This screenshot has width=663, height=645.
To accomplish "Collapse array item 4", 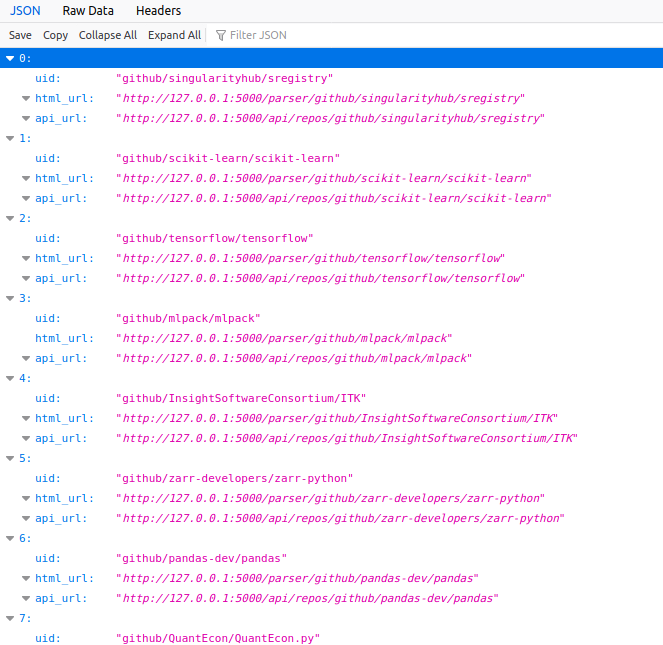I will pos(10,378).
